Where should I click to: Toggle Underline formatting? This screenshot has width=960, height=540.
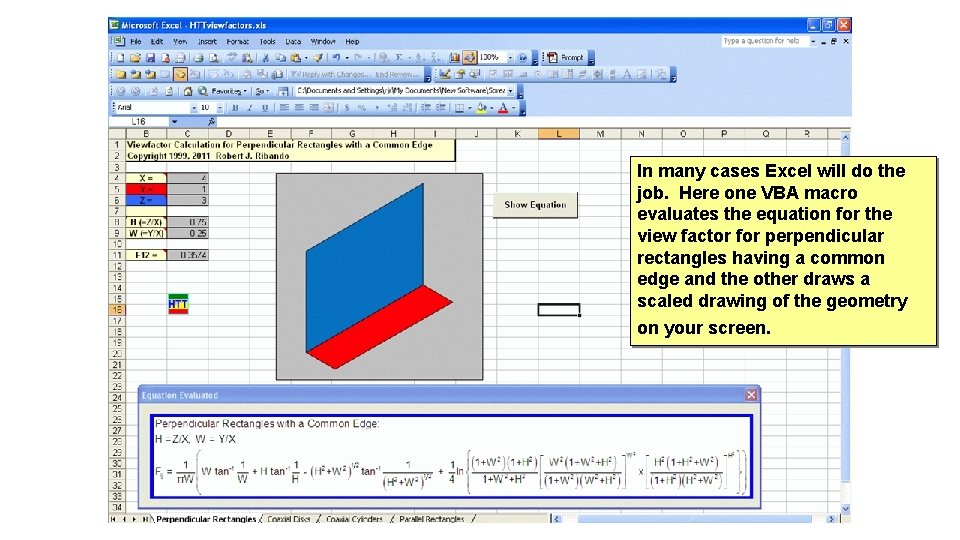click(x=265, y=108)
